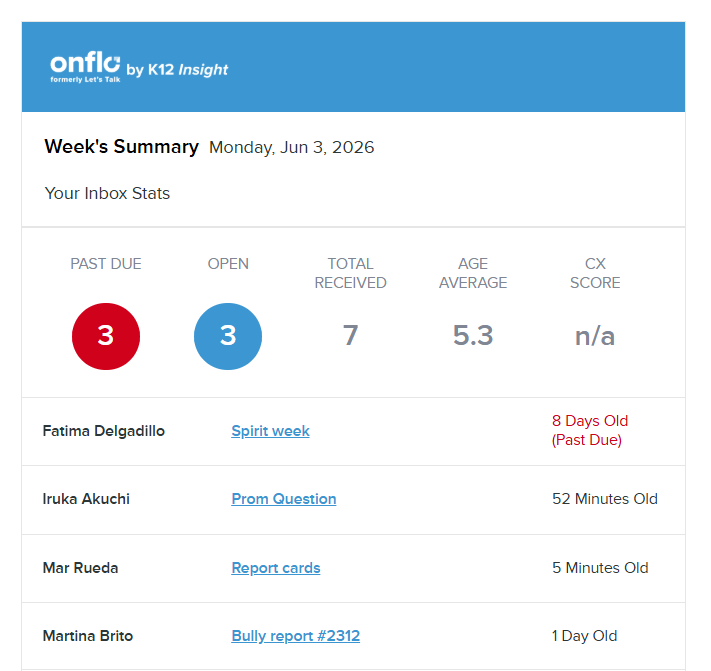Click the sender name Martina Brito
The image size is (711, 671).
click(x=88, y=636)
